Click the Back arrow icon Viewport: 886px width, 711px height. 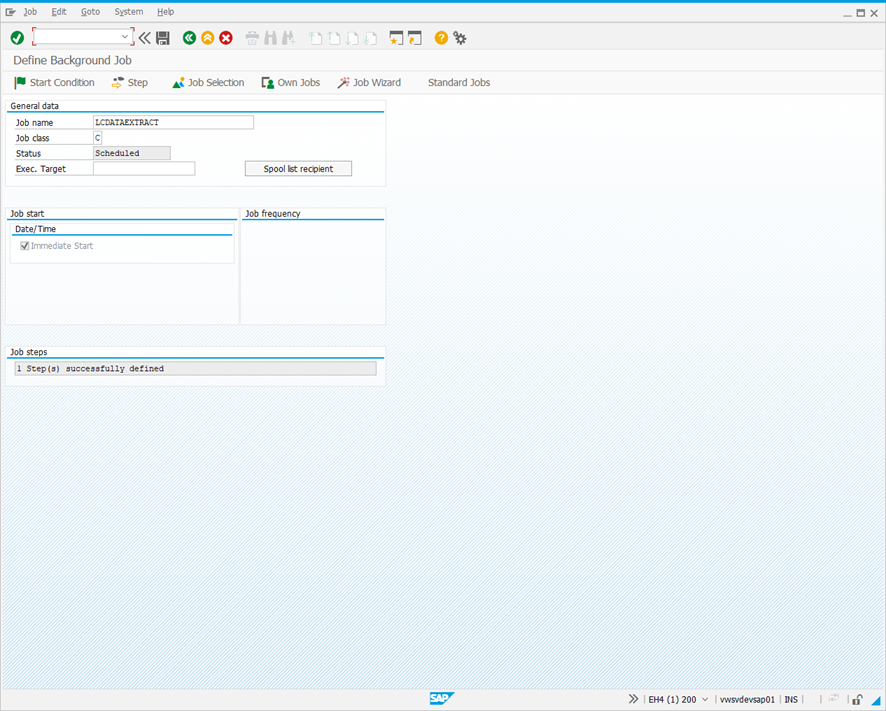(189, 37)
